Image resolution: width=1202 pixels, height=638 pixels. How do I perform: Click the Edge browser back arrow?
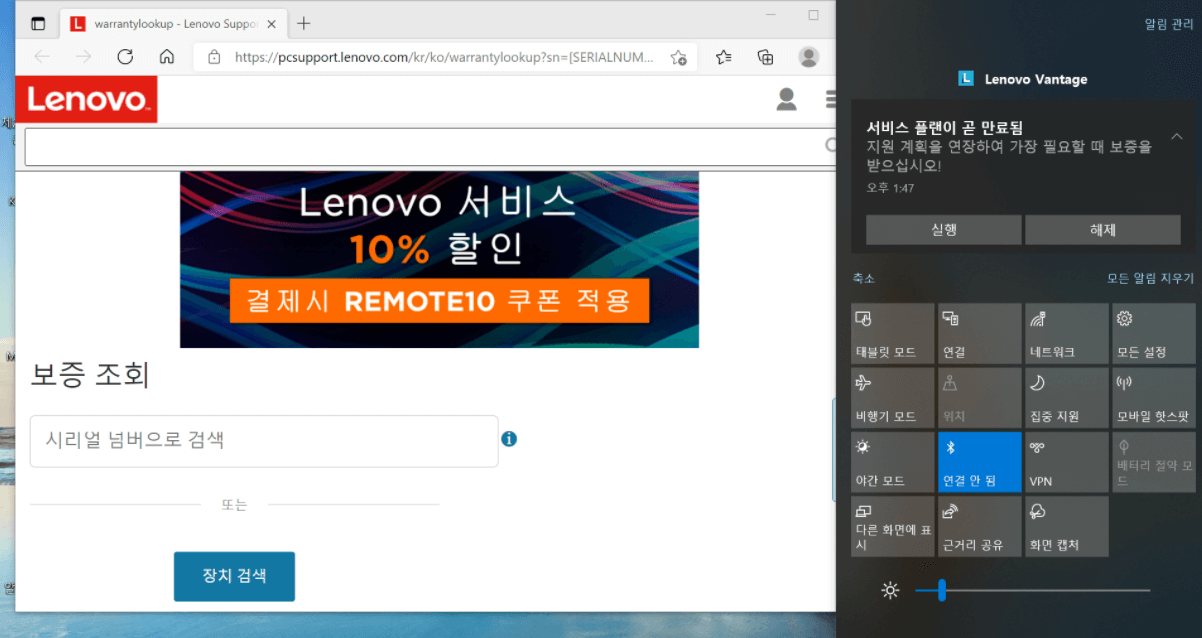click(x=41, y=57)
